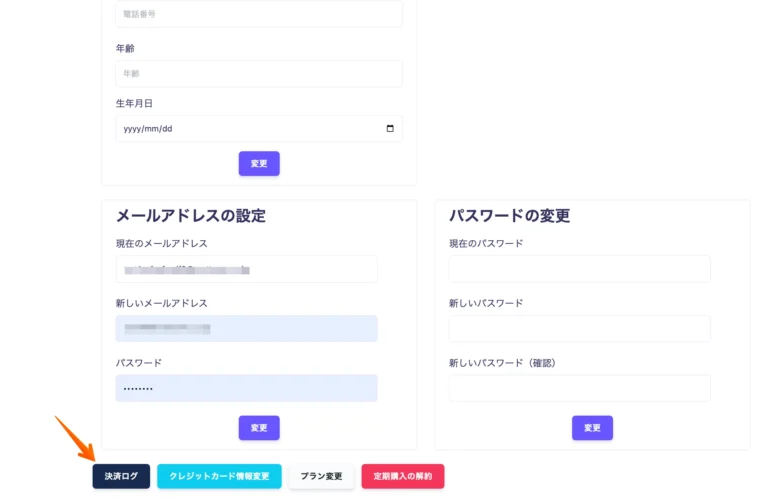Choose the プラン変更 button
This screenshot has height=500, width=768.
pyautogui.click(x=321, y=476)
